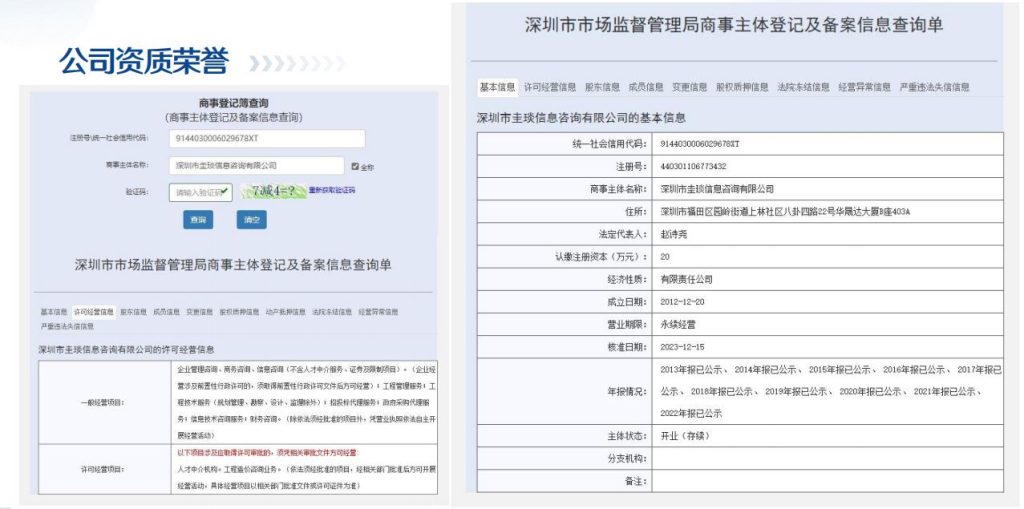This screenshot has height=509, width=1024.
Task: Open 法院冻结信息 tab in right panel
Action: pyautogui.click(x=803, y=87)
